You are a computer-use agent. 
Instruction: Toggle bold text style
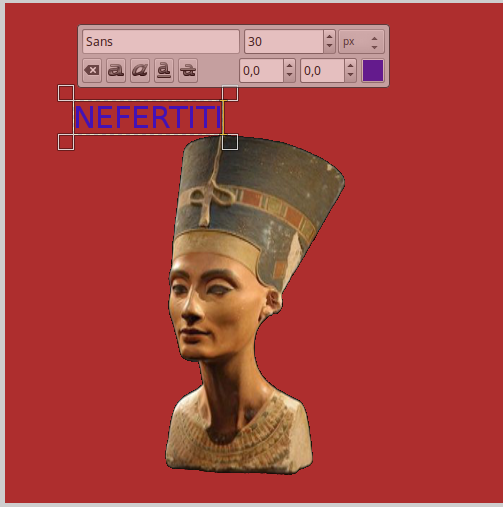(116, 70)
